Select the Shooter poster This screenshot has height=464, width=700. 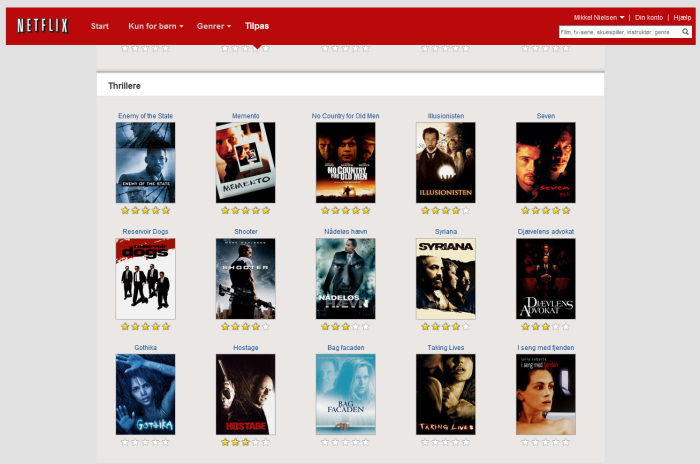pyautogui.click(x=246, y=279)
